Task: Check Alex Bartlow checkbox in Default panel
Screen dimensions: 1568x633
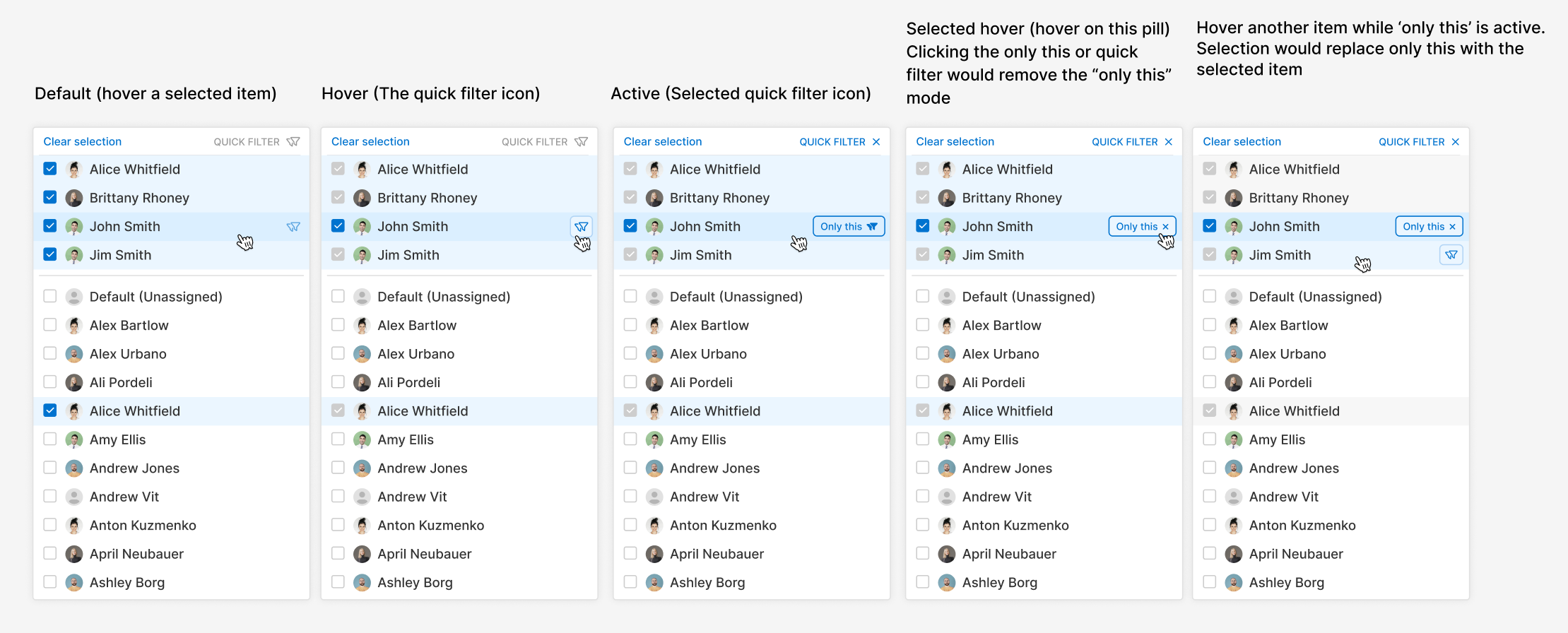Action: [50, 324]
